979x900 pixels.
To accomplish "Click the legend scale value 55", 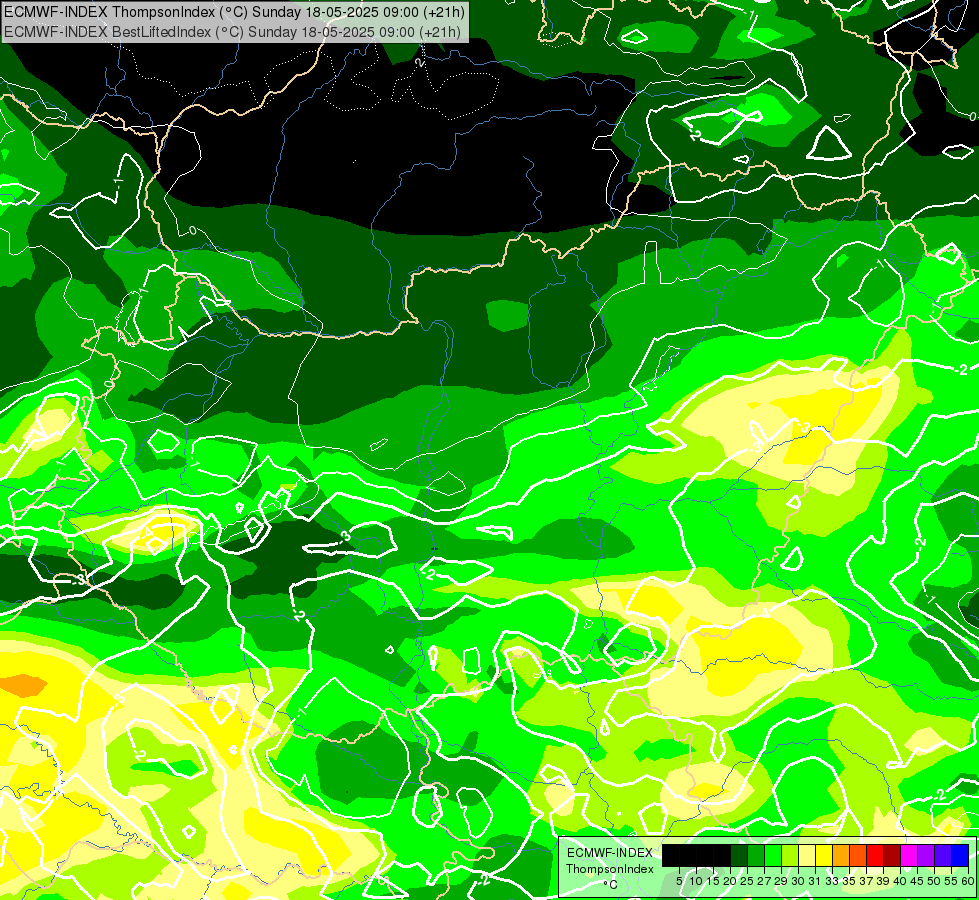I will coord(952,881).
